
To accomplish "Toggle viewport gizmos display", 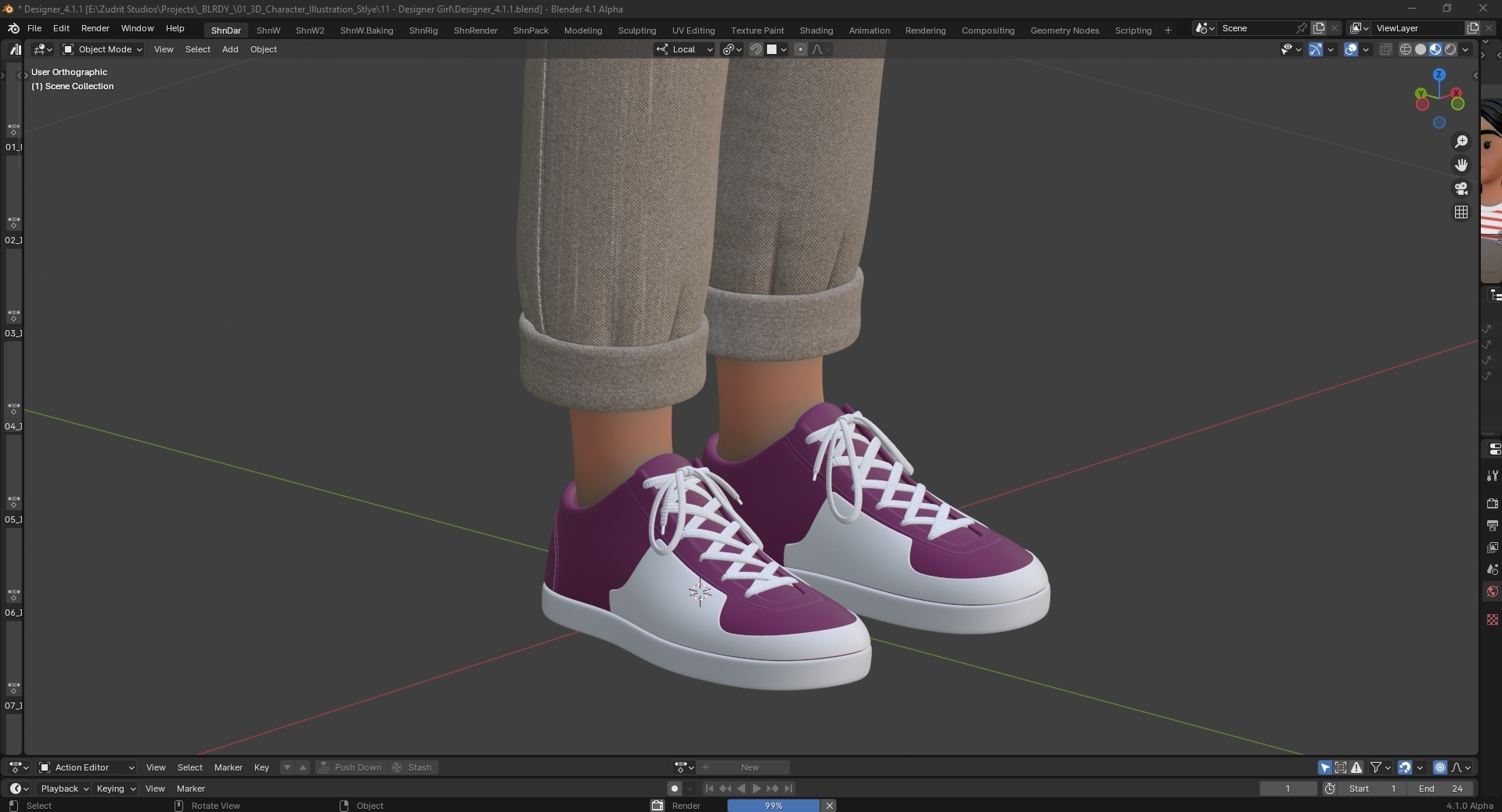I will tap(1316, 49).
